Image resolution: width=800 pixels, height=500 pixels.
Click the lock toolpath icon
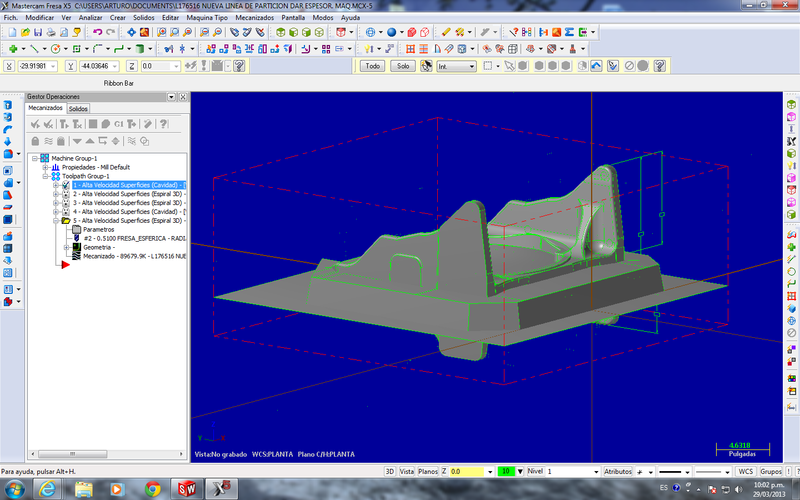pyautogui.click(x=36, y=141)
